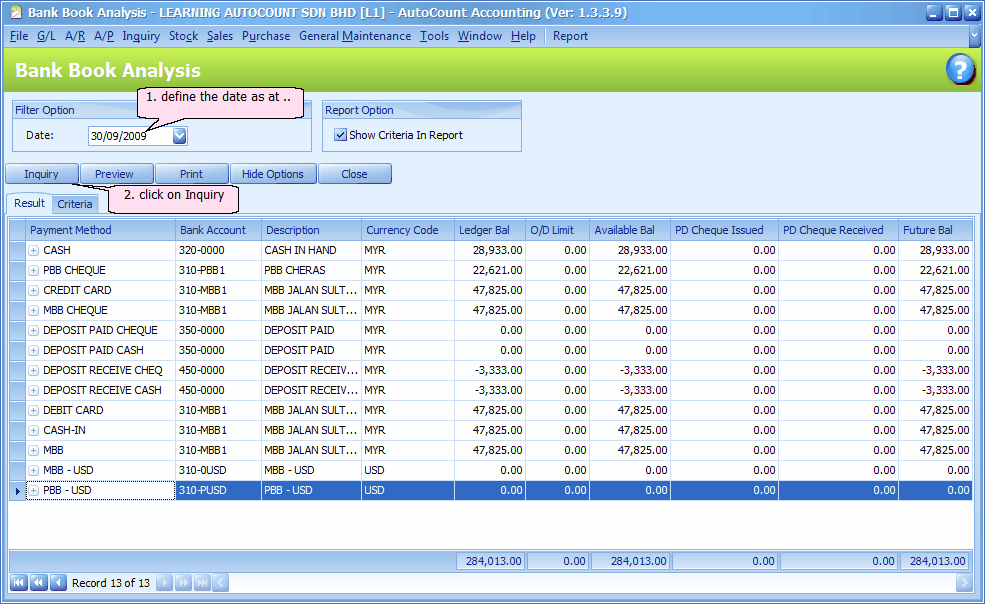Viewport: 985px width, 604px height.
Task: Click the horizontal scroll left arrow
Action: point(220,583)
